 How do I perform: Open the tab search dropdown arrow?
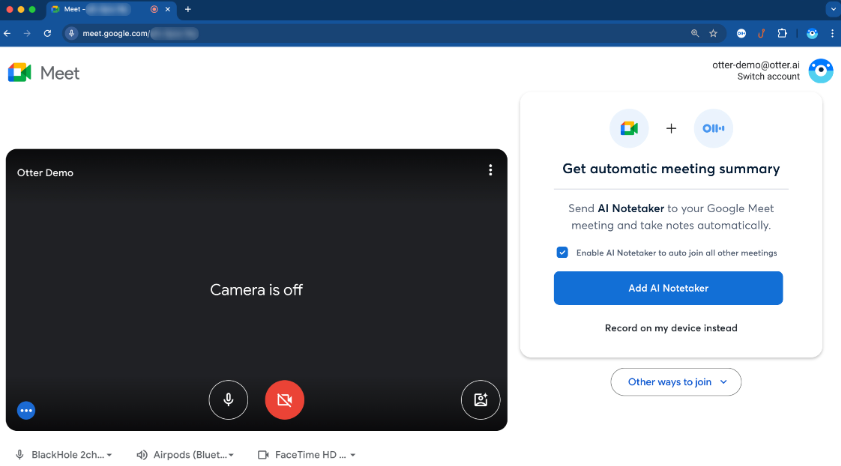[x=832, y=9]
